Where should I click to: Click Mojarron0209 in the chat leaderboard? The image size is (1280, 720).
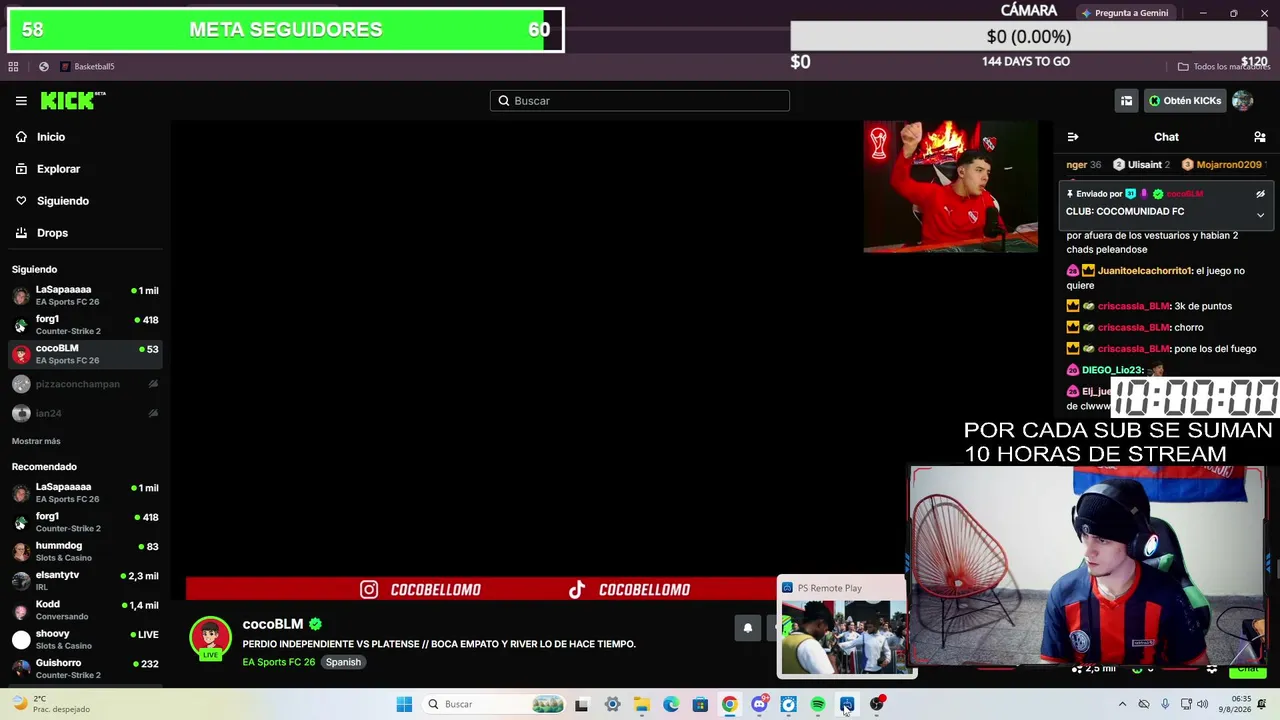tap(1229, 165)
